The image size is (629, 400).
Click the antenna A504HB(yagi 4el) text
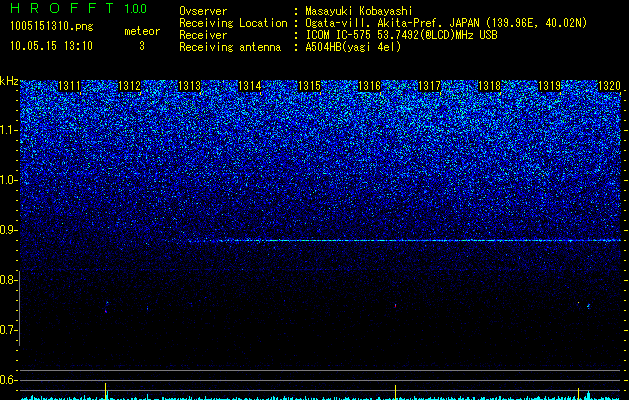pyautogui.click(x=353, y=47)
